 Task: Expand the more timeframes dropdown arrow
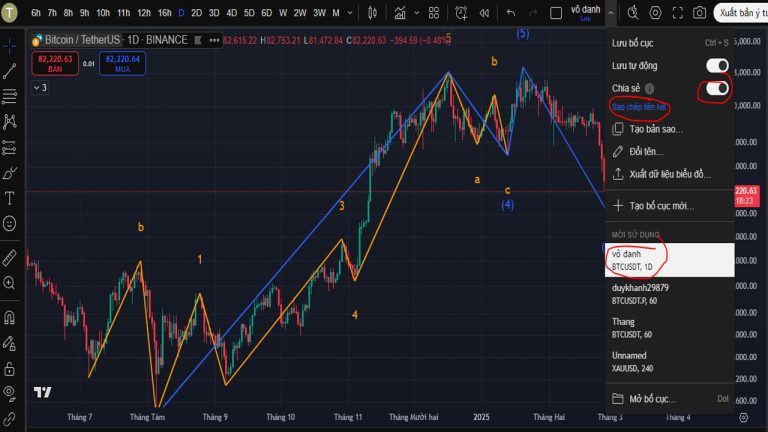350,13
